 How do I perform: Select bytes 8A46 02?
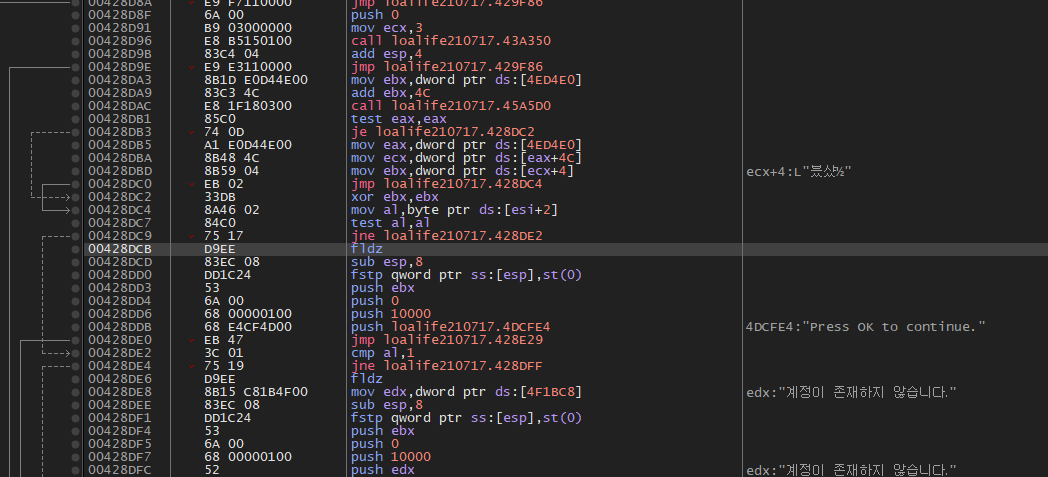pos(232,210)
